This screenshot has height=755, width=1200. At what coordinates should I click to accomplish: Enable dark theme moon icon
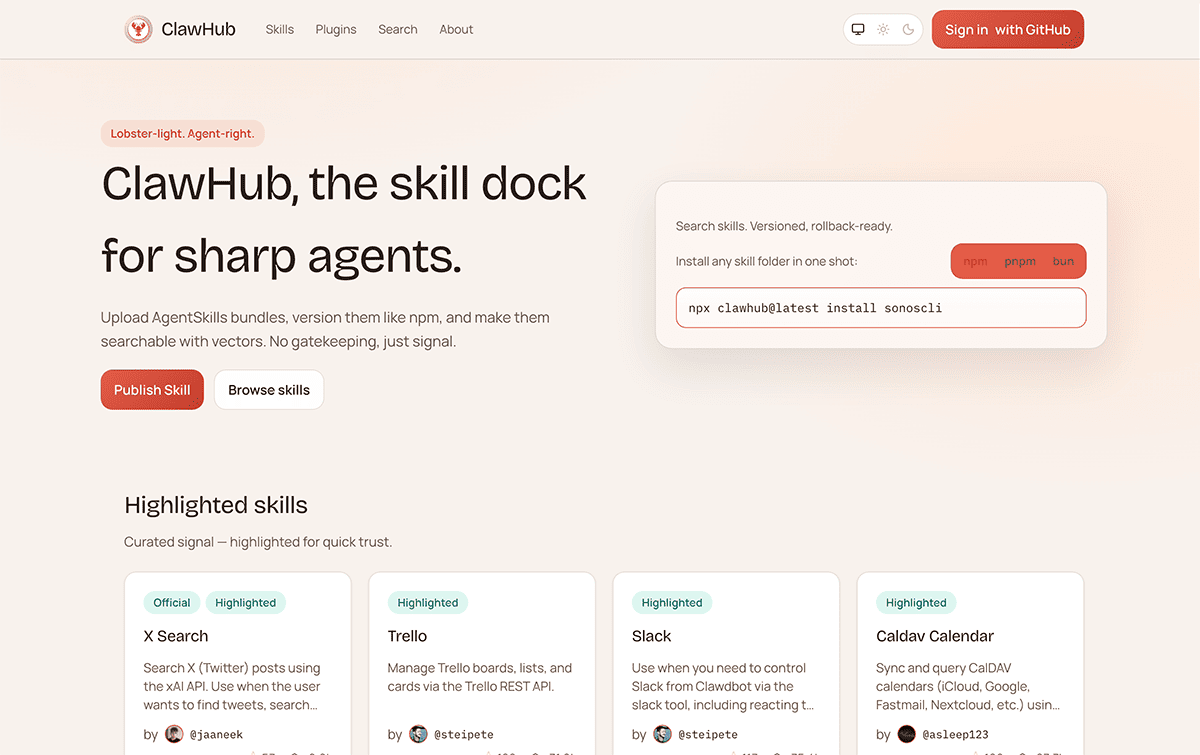[908, 30]
